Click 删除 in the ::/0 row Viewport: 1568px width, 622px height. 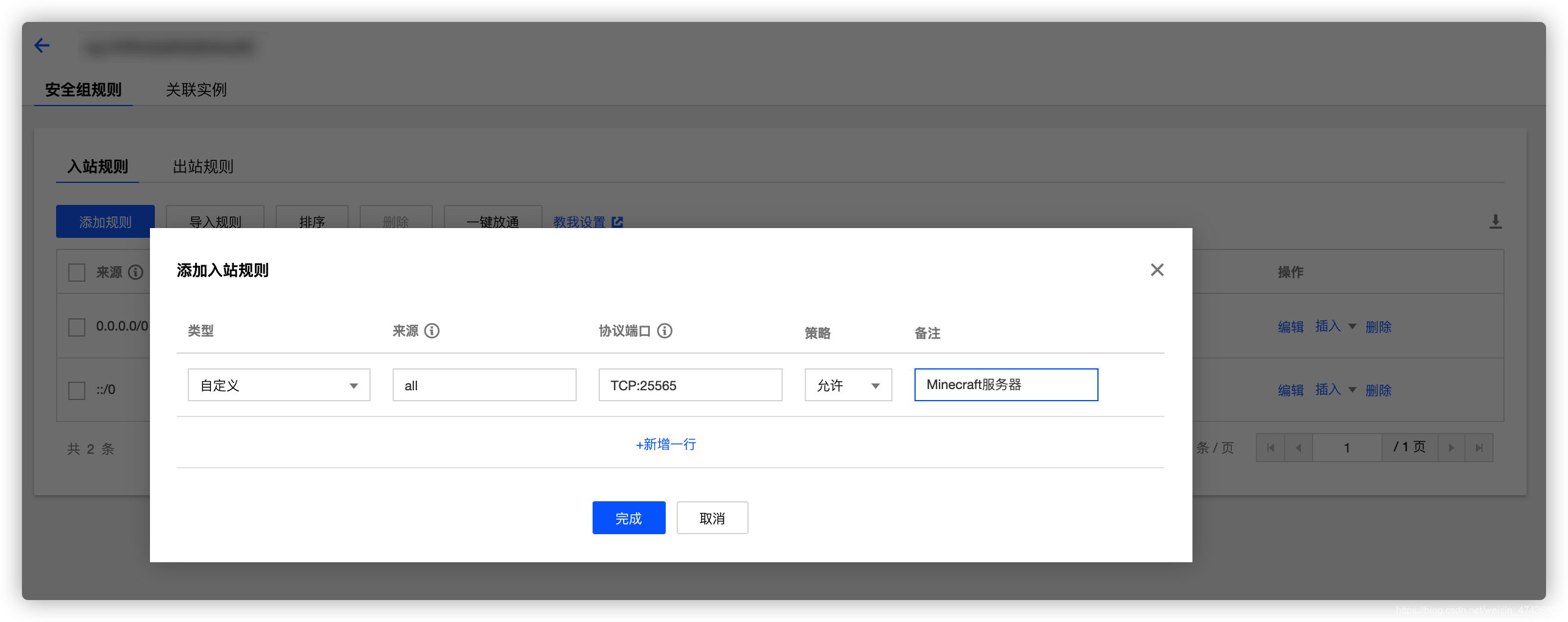pos(1378,390)
